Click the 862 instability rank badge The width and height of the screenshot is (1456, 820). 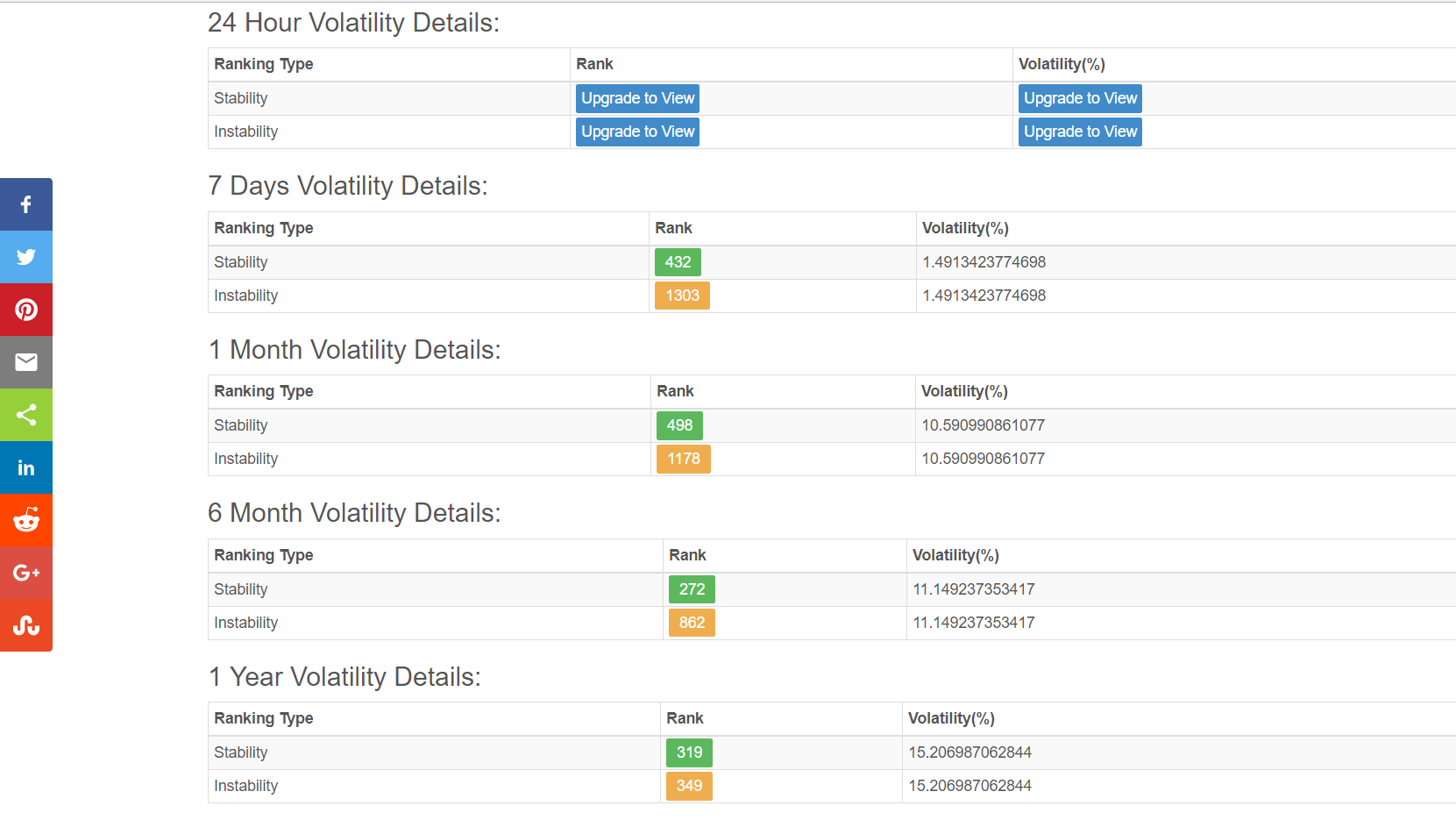pyautogui.click(x=692, y=623)
